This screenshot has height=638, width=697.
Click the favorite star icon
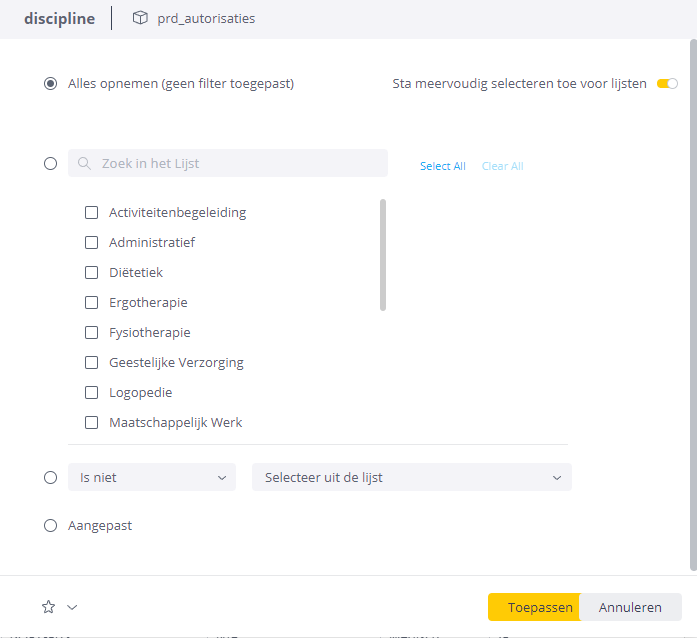[x=48, y=607]
